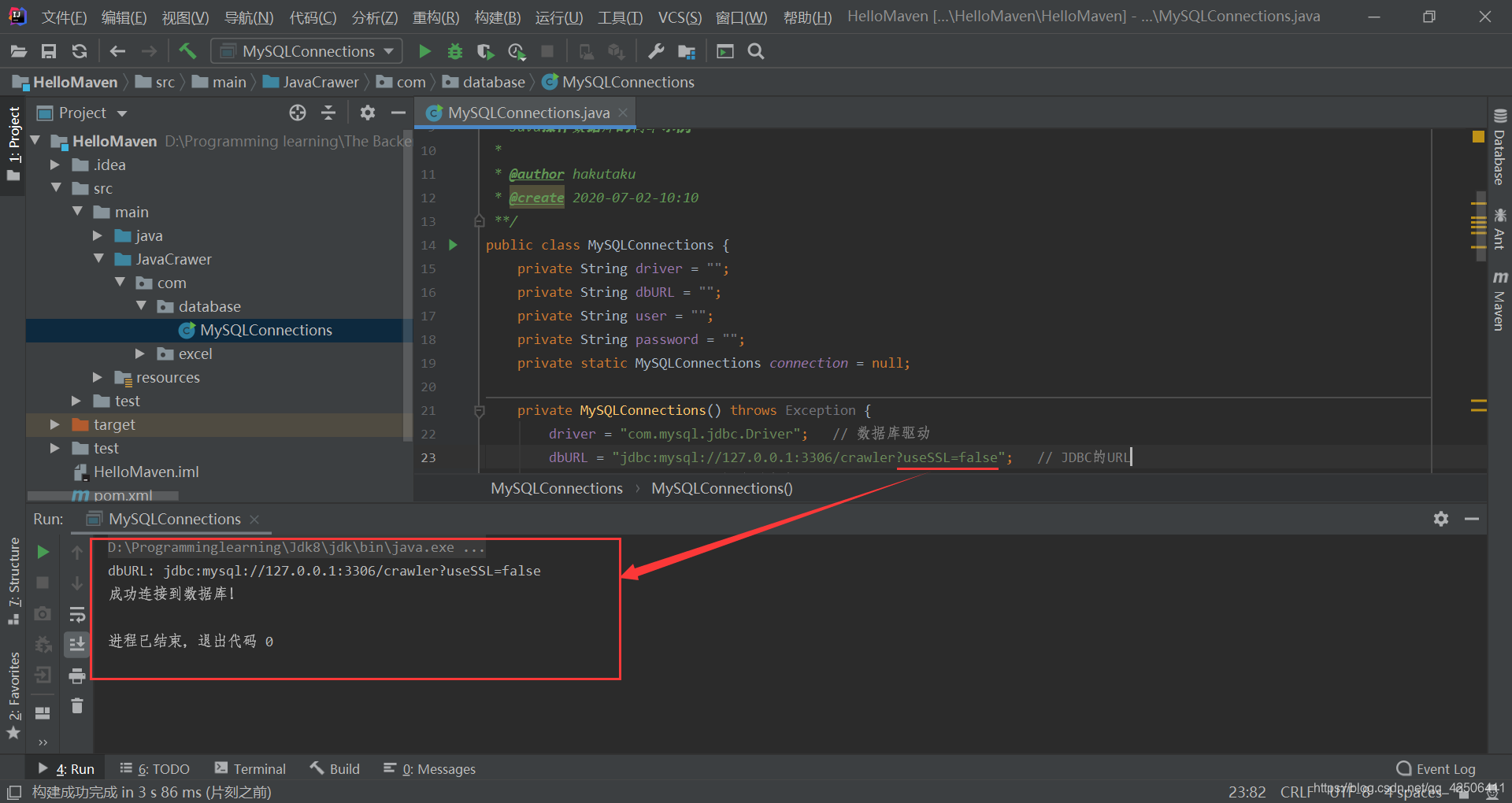Screen dimensions: 1512x803
Task: Open file icon in main toolbar
Action: click(x=19, y=51)
